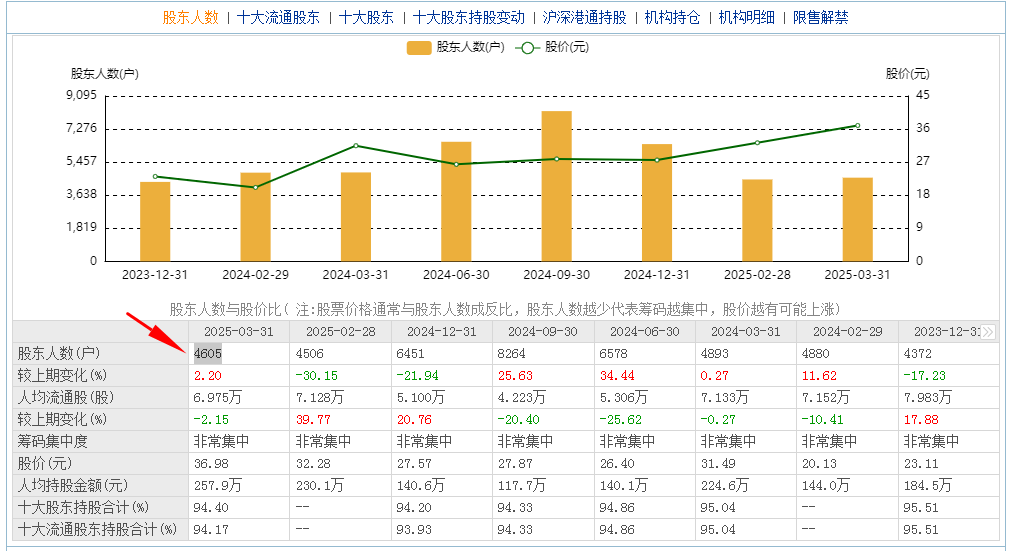Click per-capita shares 6.975万
1014x551 pixels.
coord(217,398)
